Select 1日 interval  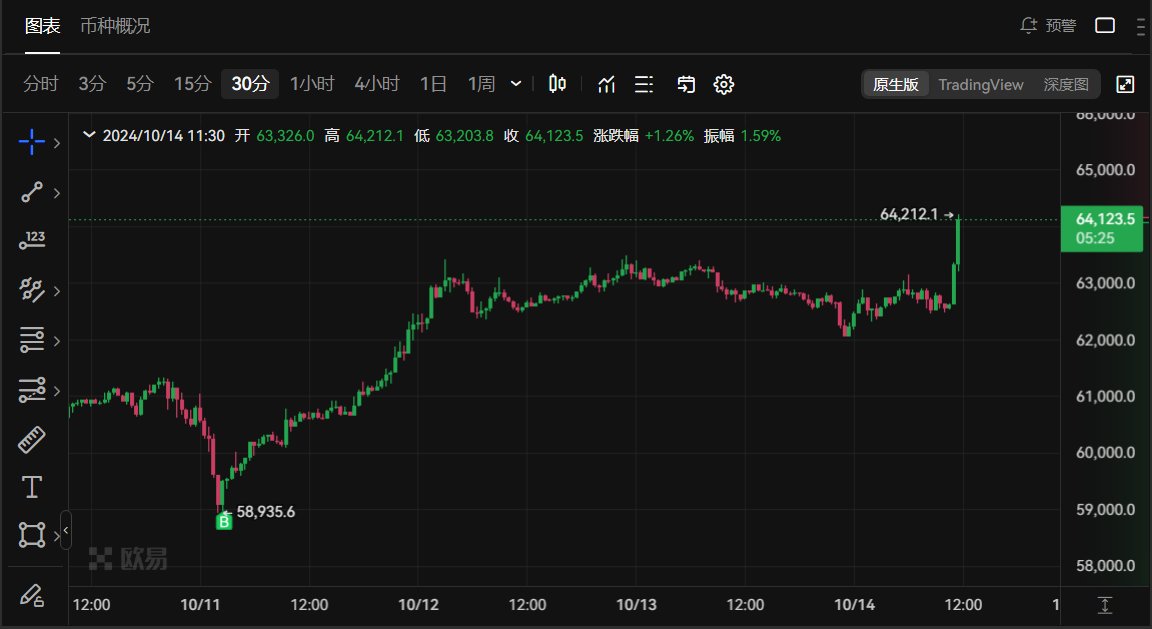click(433, 84)
